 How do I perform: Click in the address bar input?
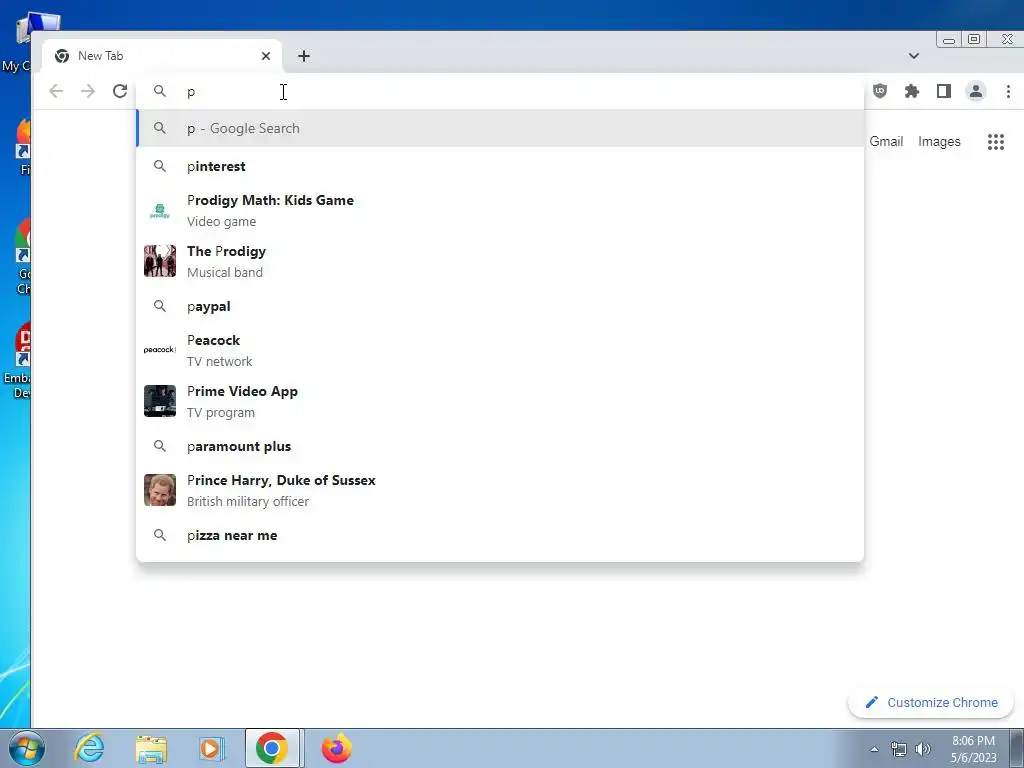pos(500,91)
